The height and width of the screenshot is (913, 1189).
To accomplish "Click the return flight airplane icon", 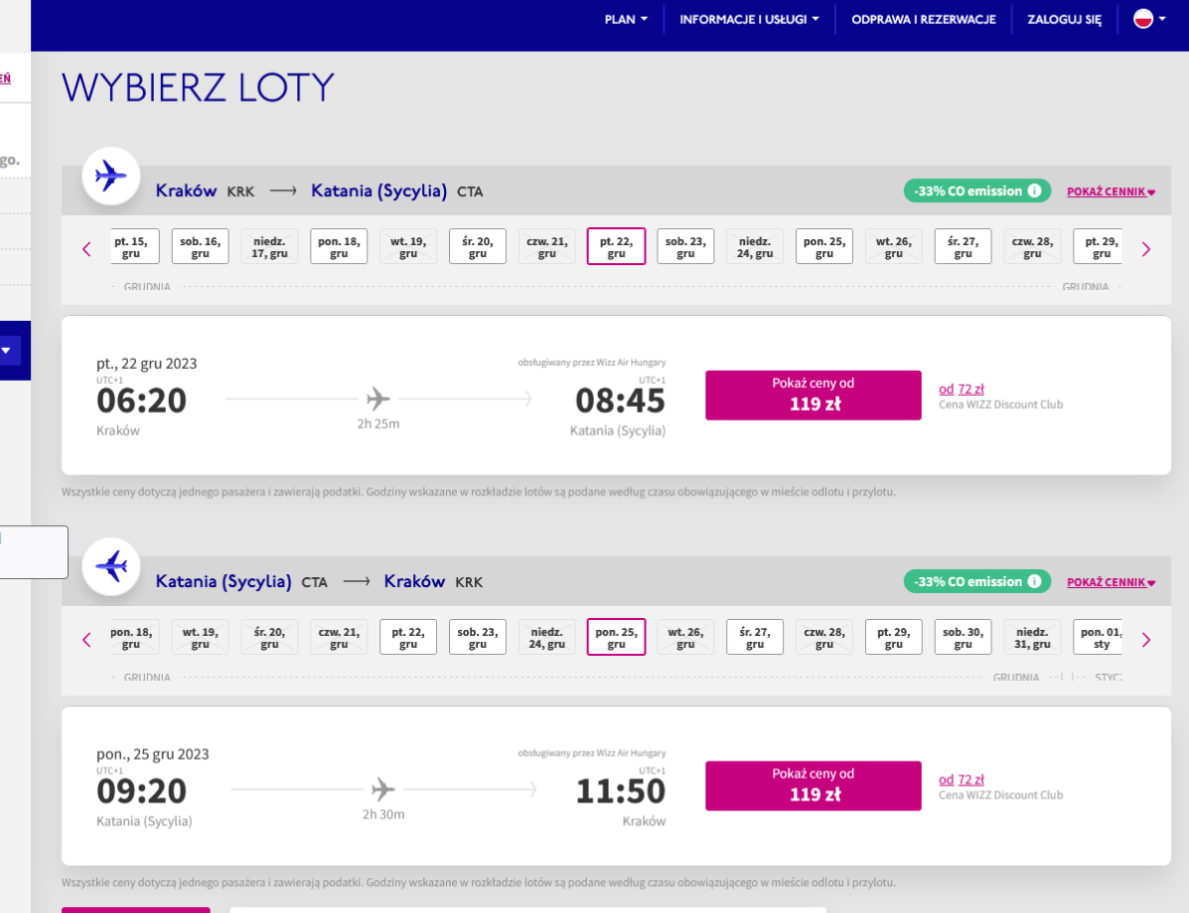I will (111, 566).
